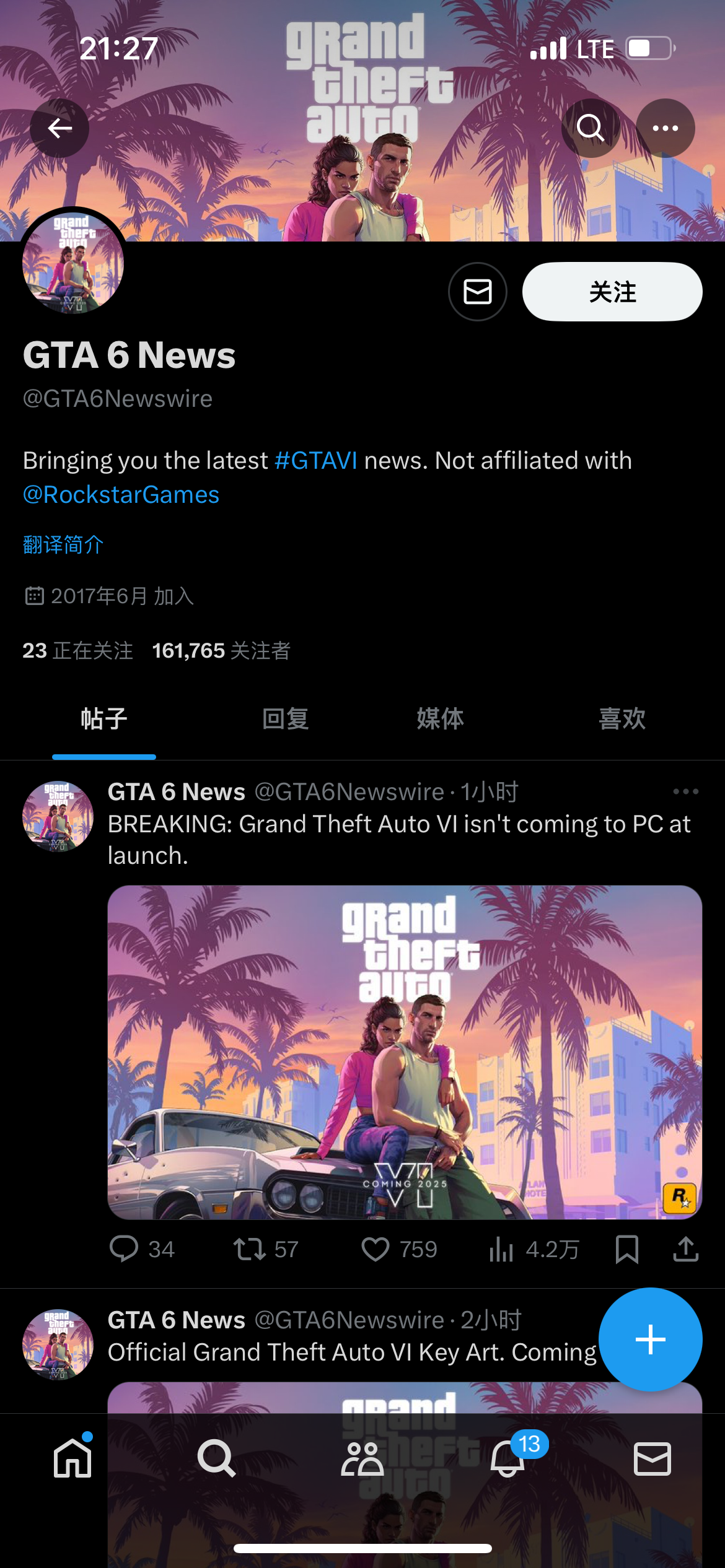Compose a new post with plus button

click(x=651, y=1339)
